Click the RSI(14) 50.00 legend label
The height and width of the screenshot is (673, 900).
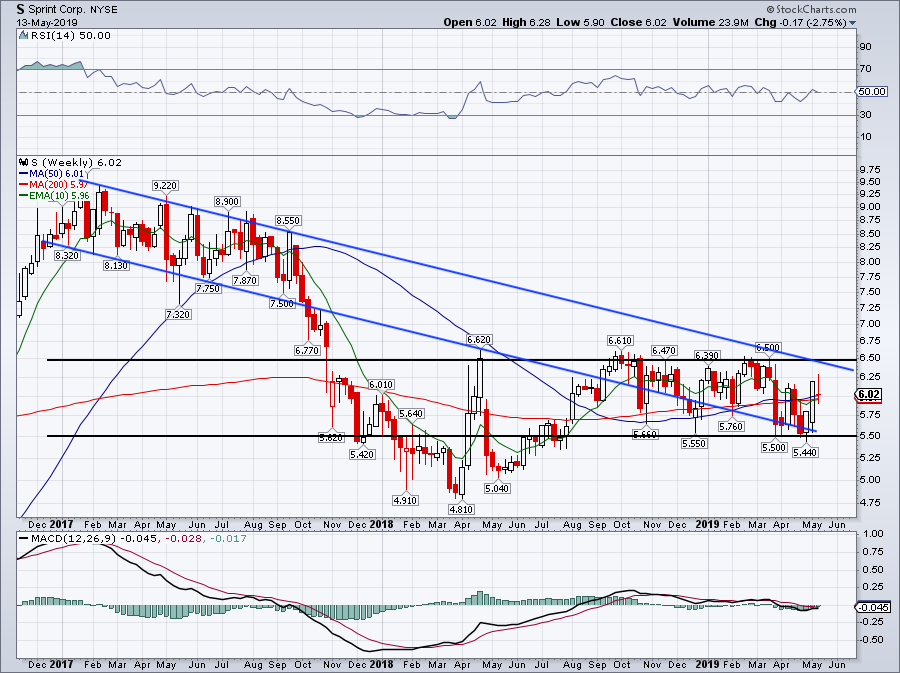pyautogui.click(x=70, y=36)
